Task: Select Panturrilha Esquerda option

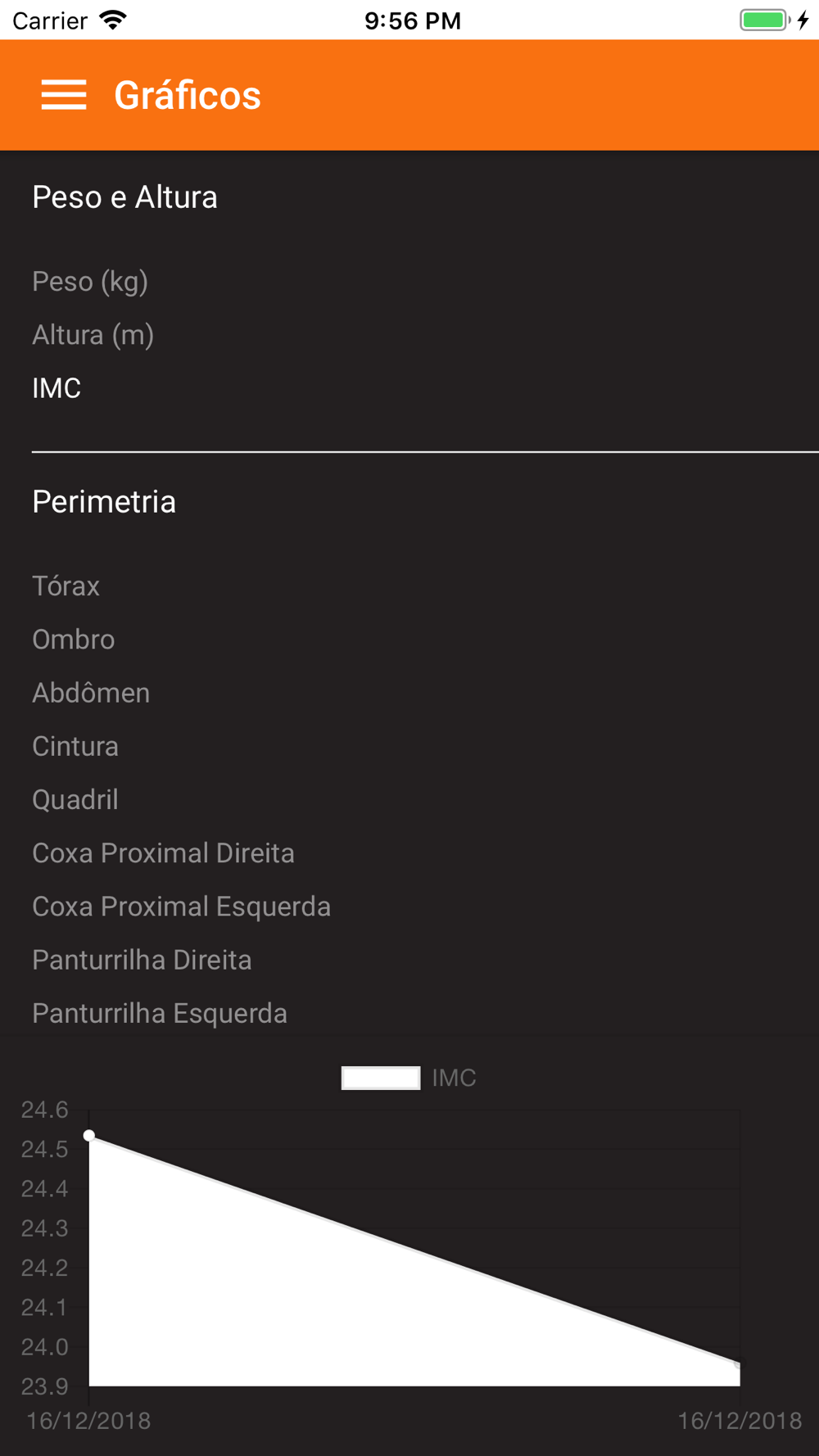Action: tap(160, 1013)
